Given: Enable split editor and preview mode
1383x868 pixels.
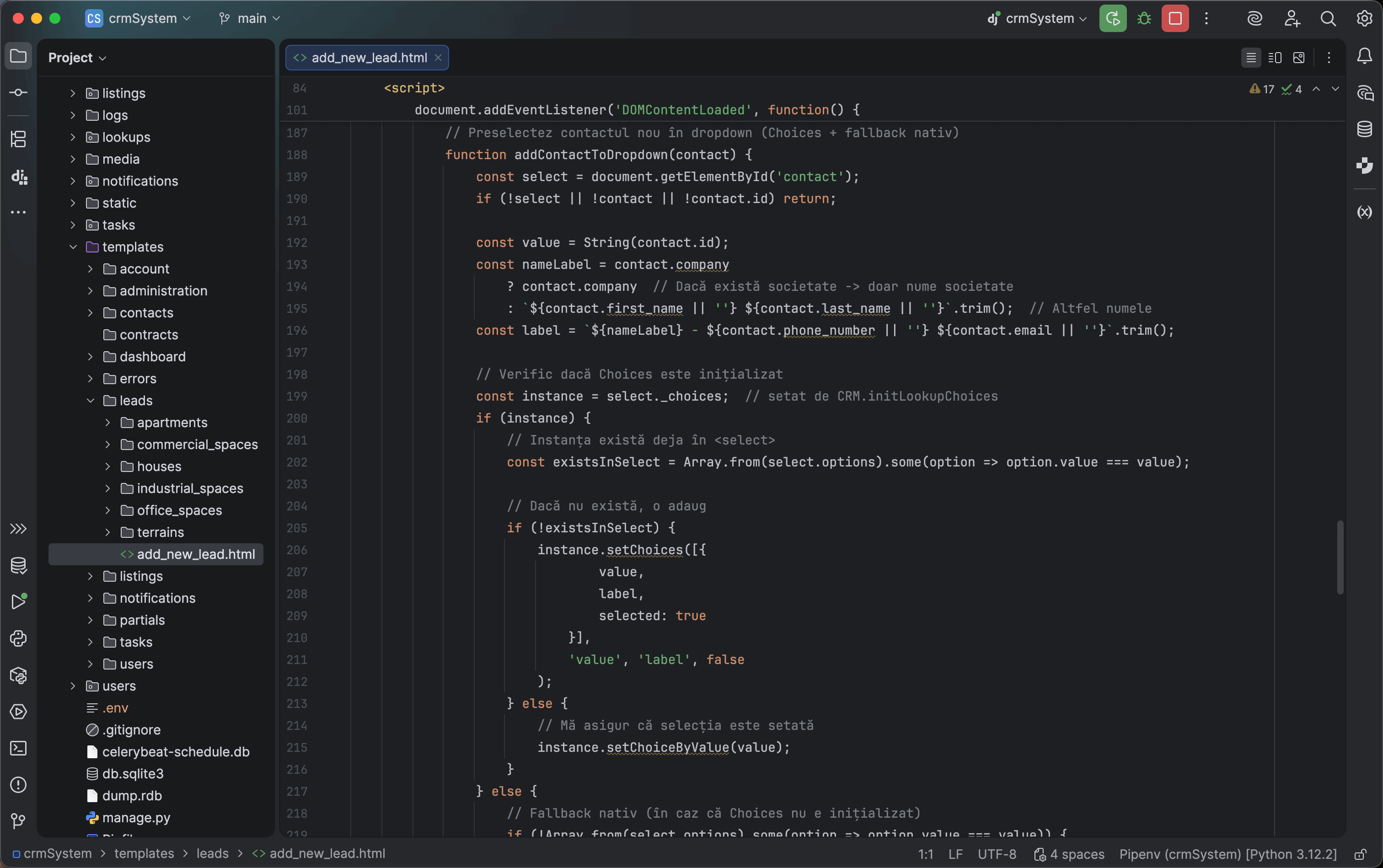Looking at the screenshot, I should (x=1275, y=58).
